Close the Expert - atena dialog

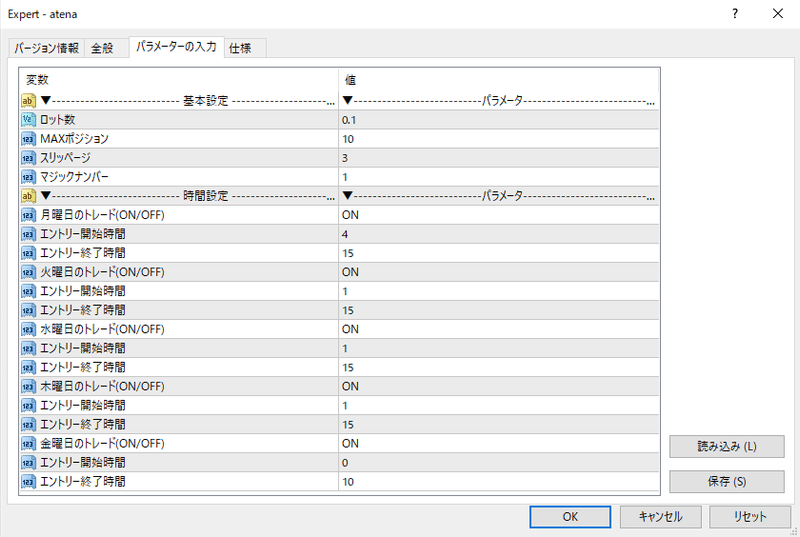click(778, 14)
